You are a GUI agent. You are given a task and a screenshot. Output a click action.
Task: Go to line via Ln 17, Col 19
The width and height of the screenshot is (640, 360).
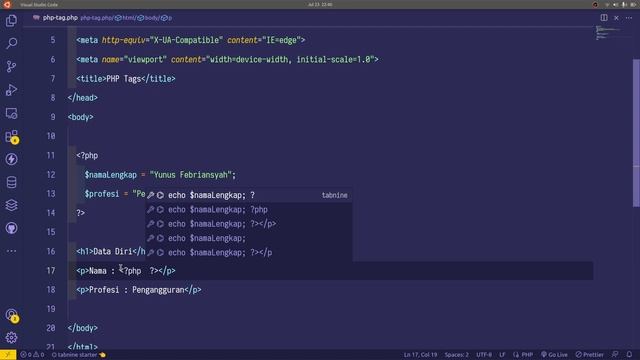420,355
